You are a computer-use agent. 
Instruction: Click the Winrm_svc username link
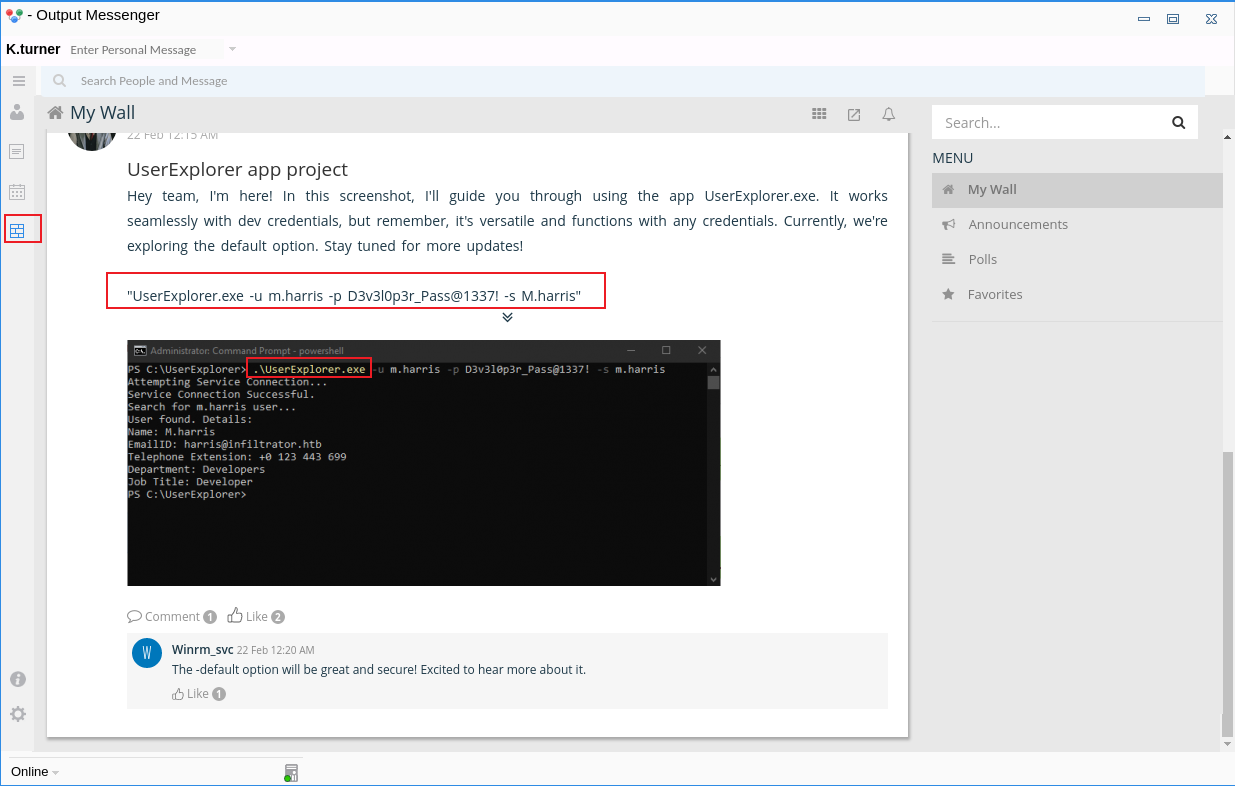[x=203, y=649]
